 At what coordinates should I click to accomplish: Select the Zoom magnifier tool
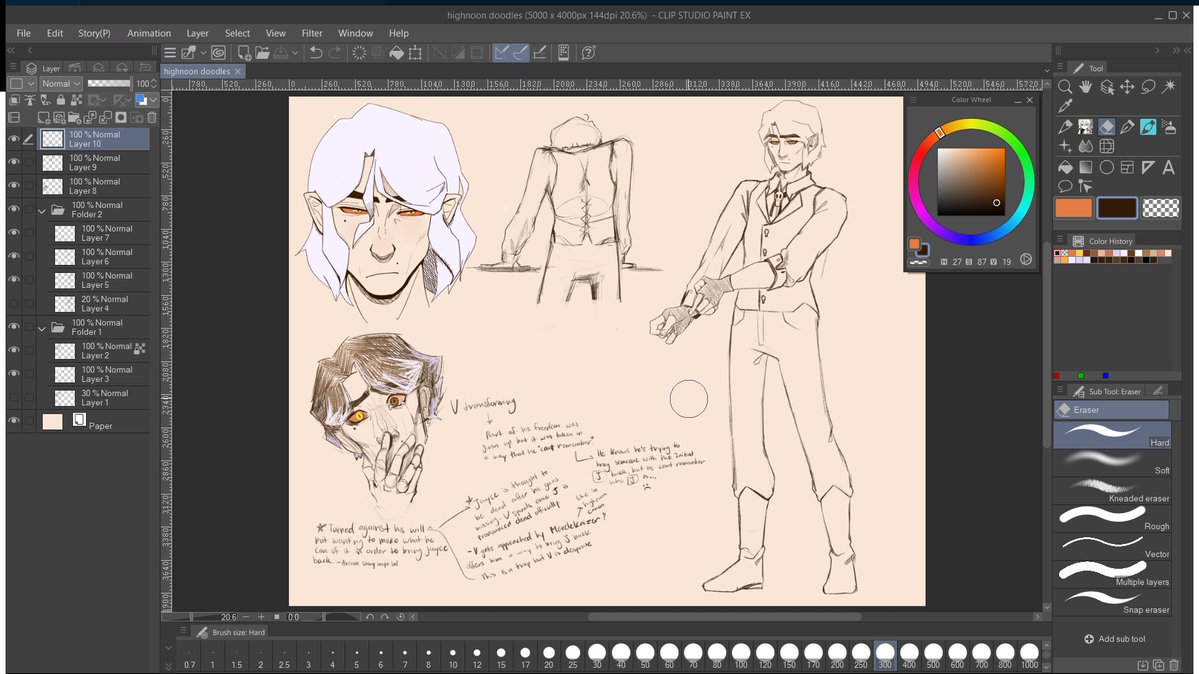(1064, 87)
